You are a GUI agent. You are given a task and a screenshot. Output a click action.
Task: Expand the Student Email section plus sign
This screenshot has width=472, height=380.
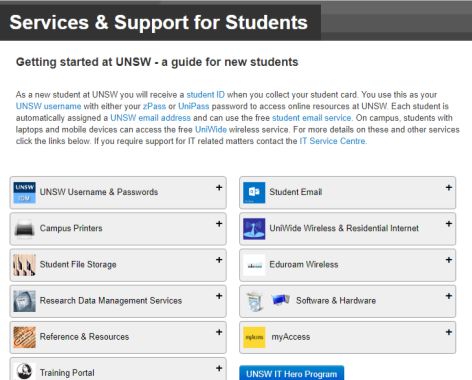coord(449,188)
